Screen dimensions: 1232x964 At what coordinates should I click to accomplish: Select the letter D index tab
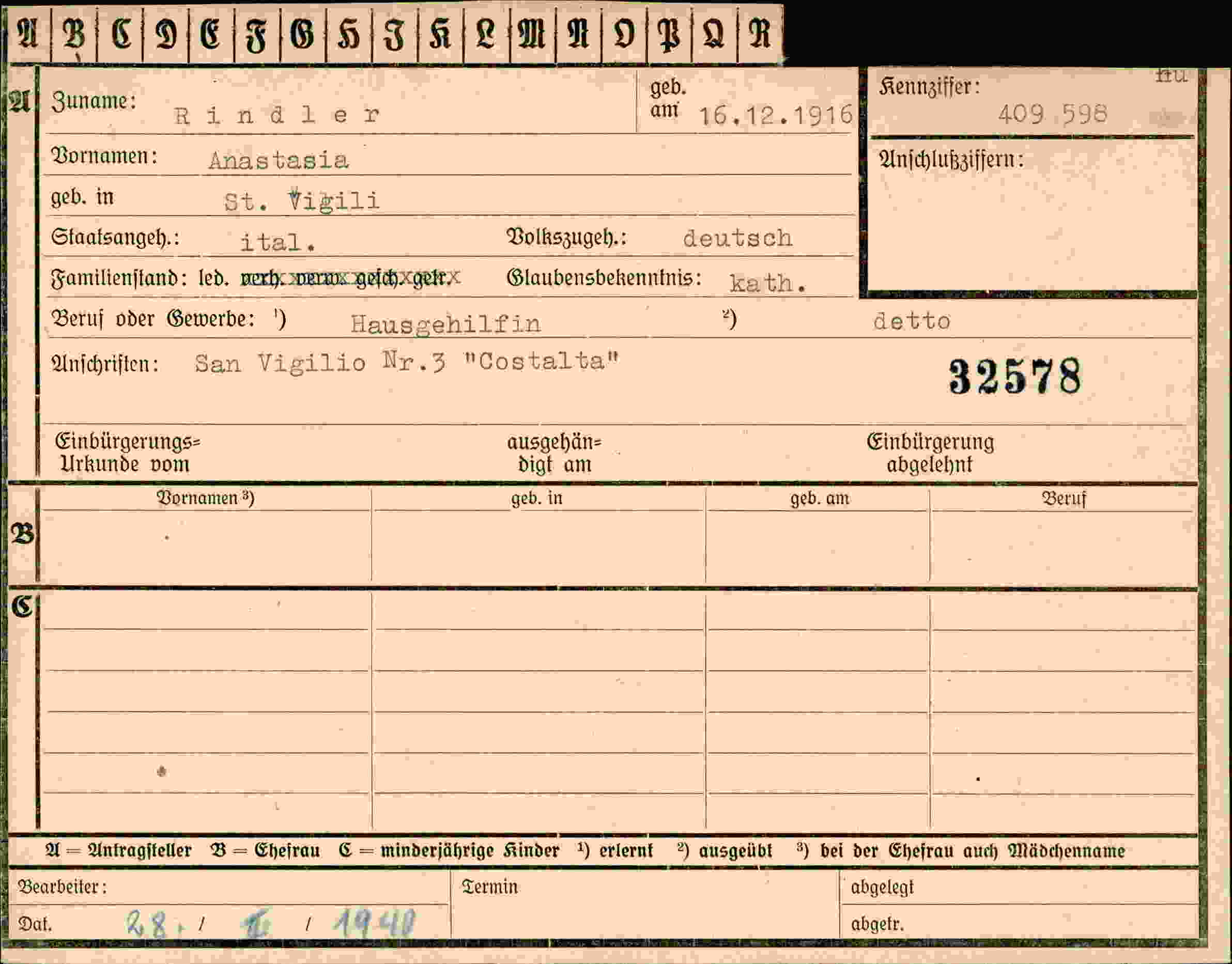click(x=166, y=33)
